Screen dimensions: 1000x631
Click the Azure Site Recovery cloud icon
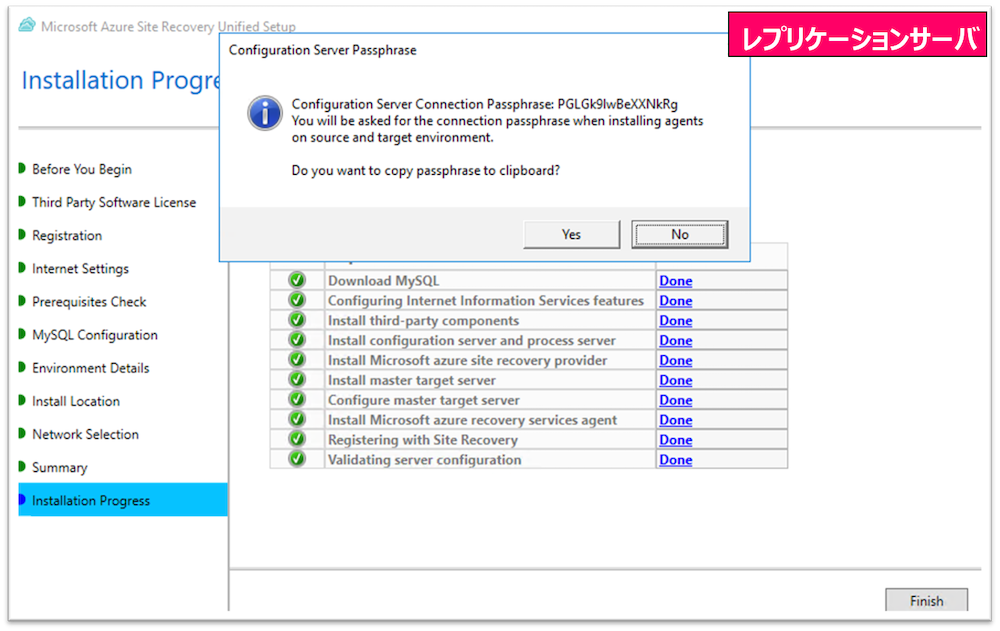pyautogui.click(x=27, y=26)
